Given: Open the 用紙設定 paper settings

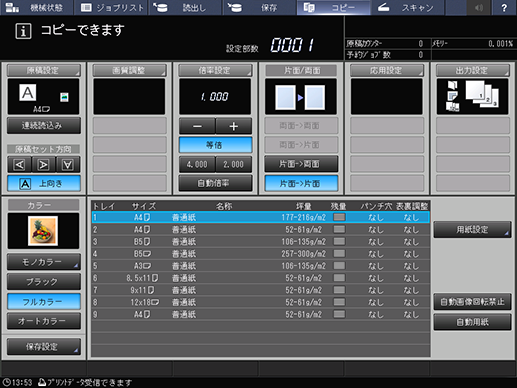Looking at the screenshot, I should tap(472, 230).
